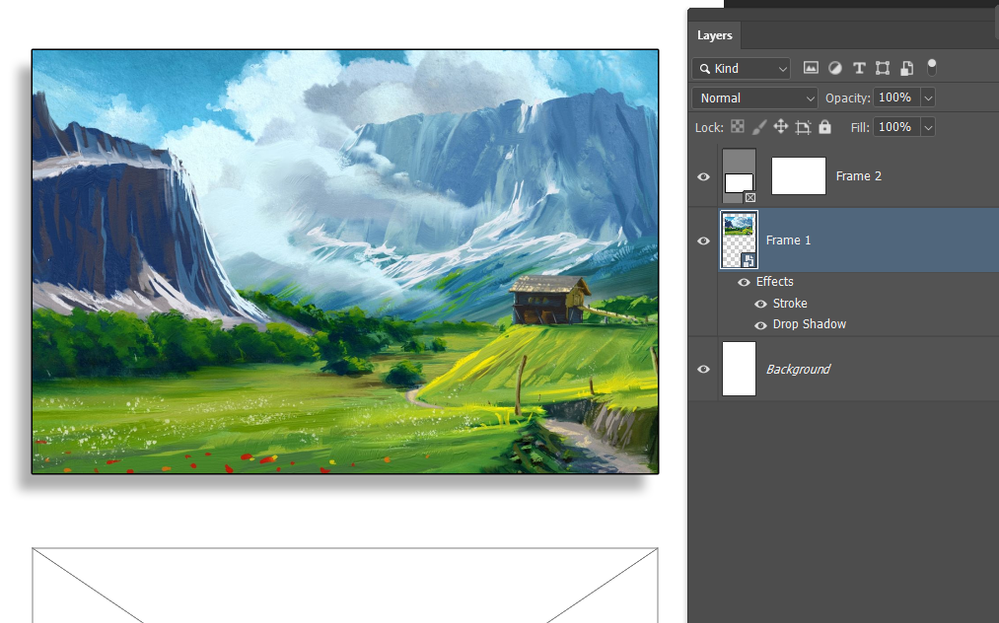The height and width of the screenshot is (623, 999).
Task: Open the Kind filter type dropdown
Action: [742, 68]
